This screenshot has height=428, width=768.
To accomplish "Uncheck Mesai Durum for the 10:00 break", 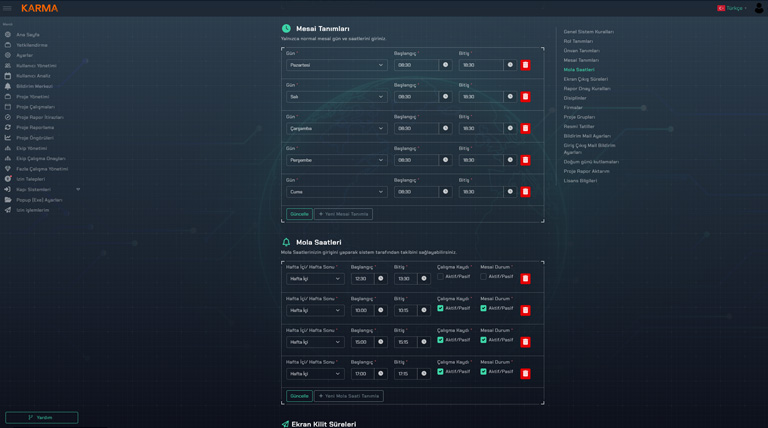I will tap(484, 308).
